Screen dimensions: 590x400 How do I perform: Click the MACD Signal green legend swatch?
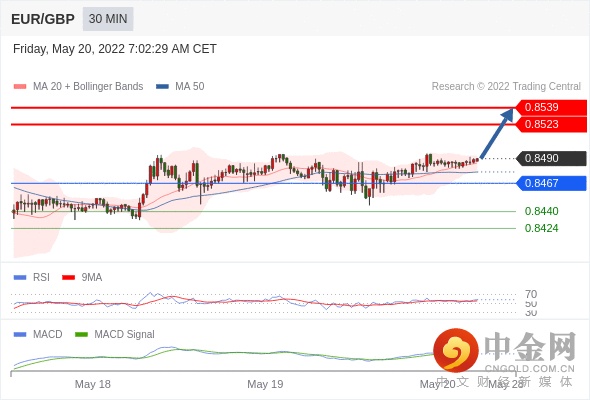pyautogui.click(x=81, y=335)
